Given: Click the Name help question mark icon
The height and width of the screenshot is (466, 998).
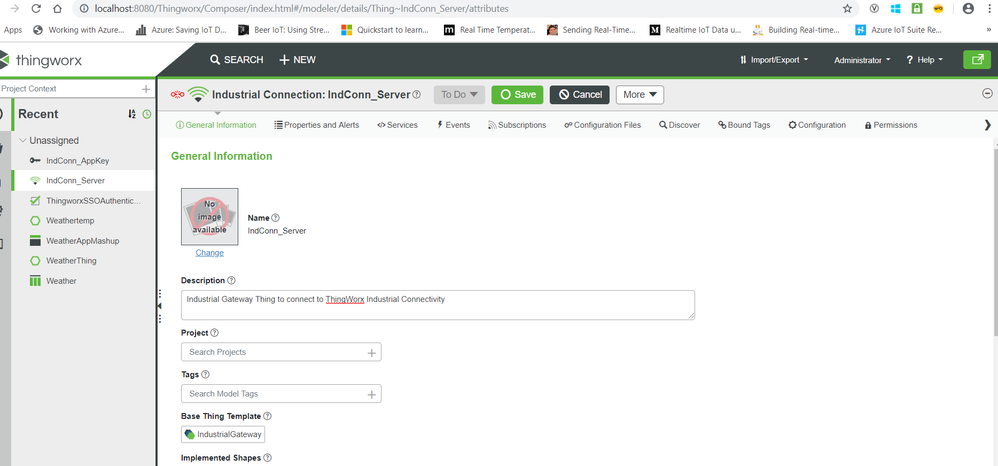Looking at the screenshot, I should click(276, 218).
